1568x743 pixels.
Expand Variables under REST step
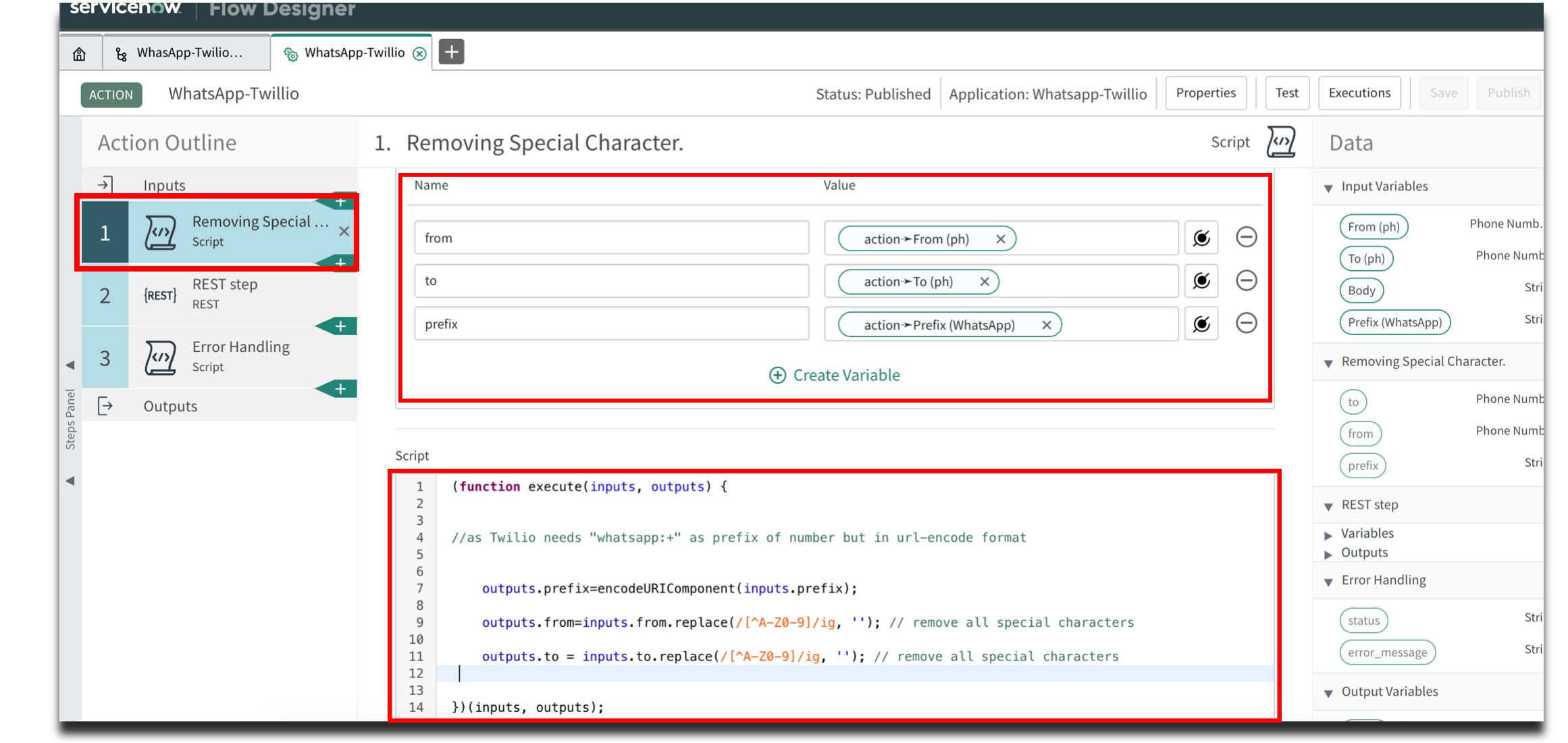[1327, 533]
